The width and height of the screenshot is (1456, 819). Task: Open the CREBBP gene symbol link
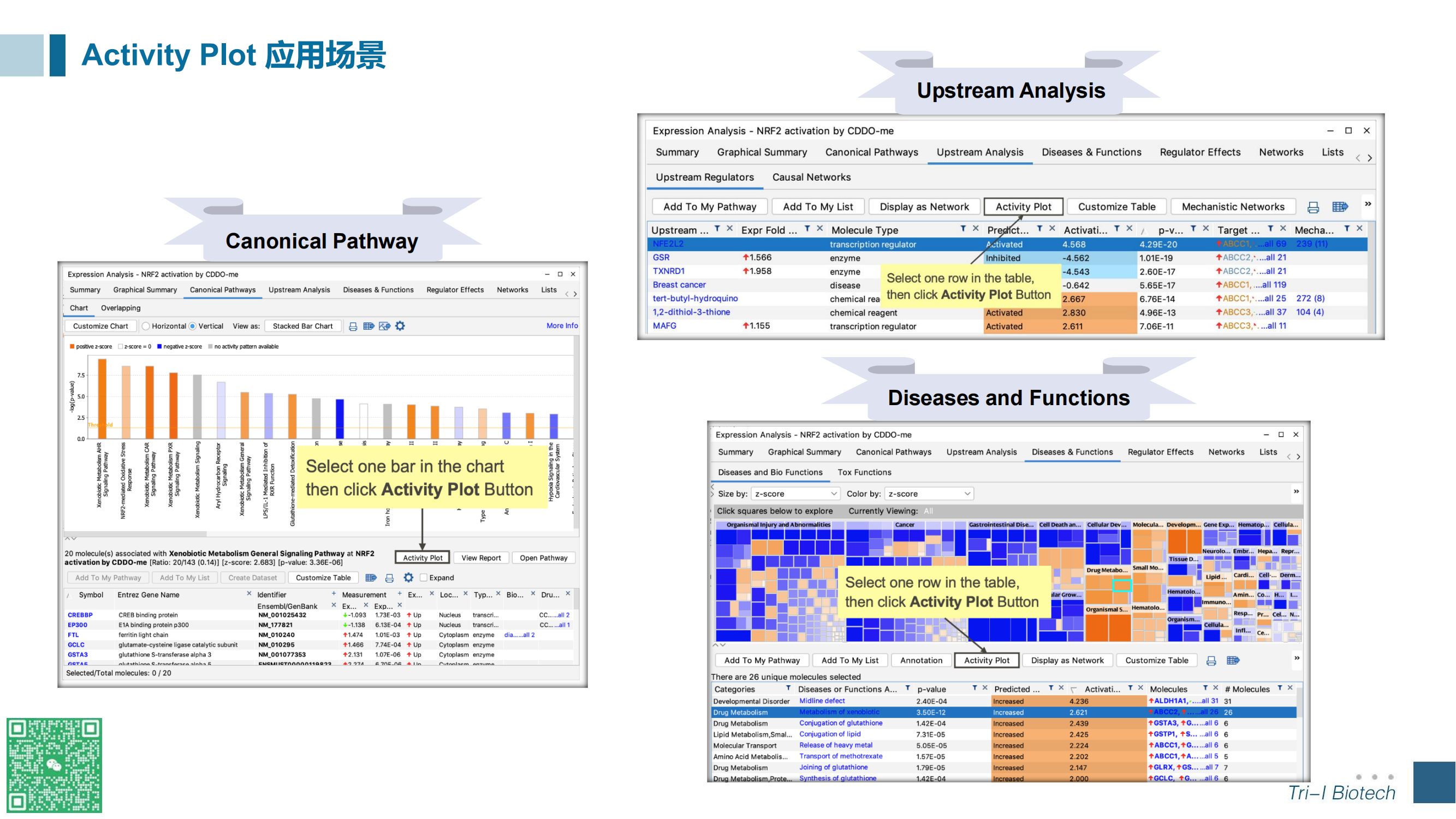(80, 615)
